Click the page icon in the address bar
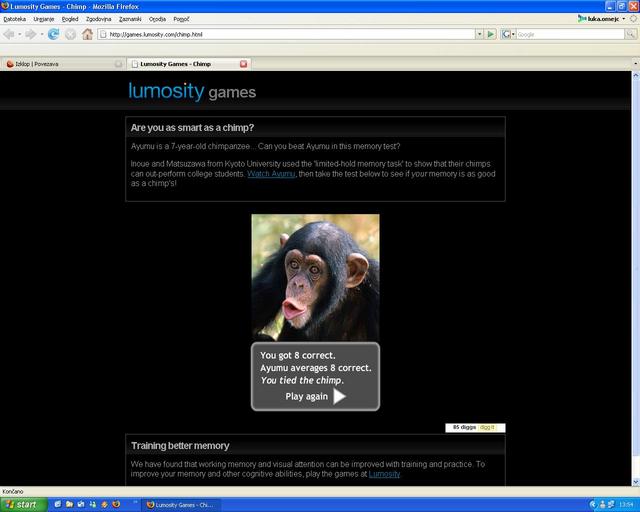Screen dimensions: 640x512 coord(103,34)
